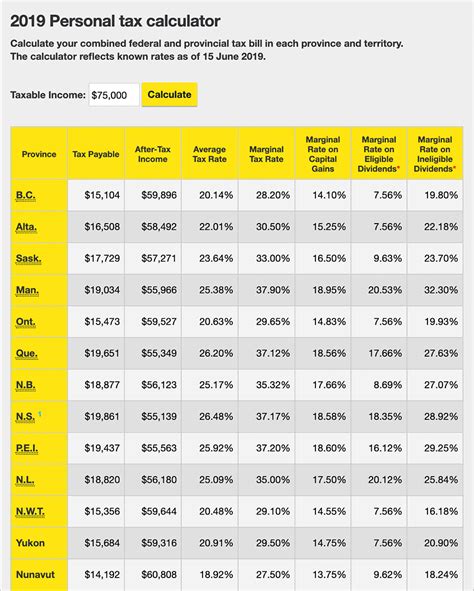Image resolution: width=474 pixels, height=591 pixels.
Task: Click the Ont. province link
Action: (x=26, y=322)
